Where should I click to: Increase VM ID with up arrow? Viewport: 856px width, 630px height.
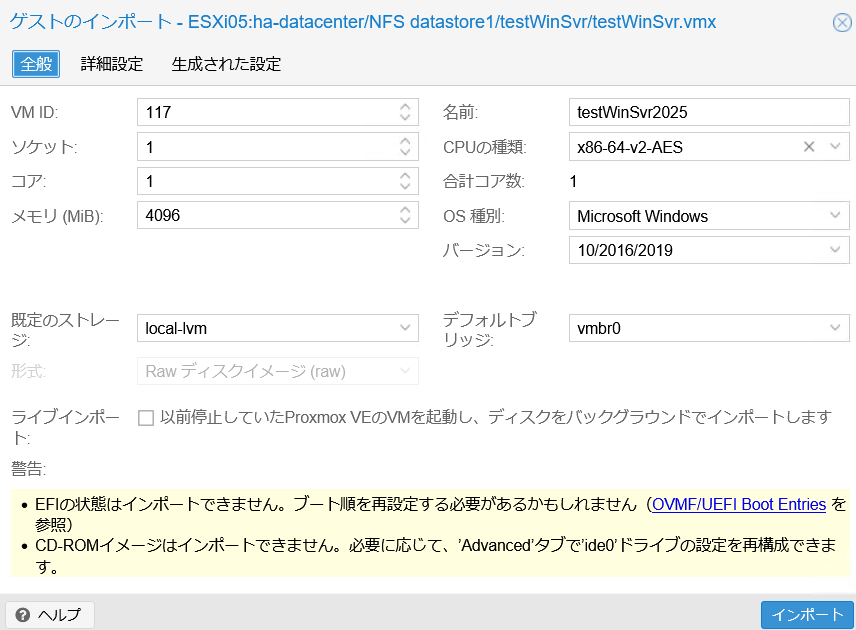pyautogui.click(x=405, y=107)
